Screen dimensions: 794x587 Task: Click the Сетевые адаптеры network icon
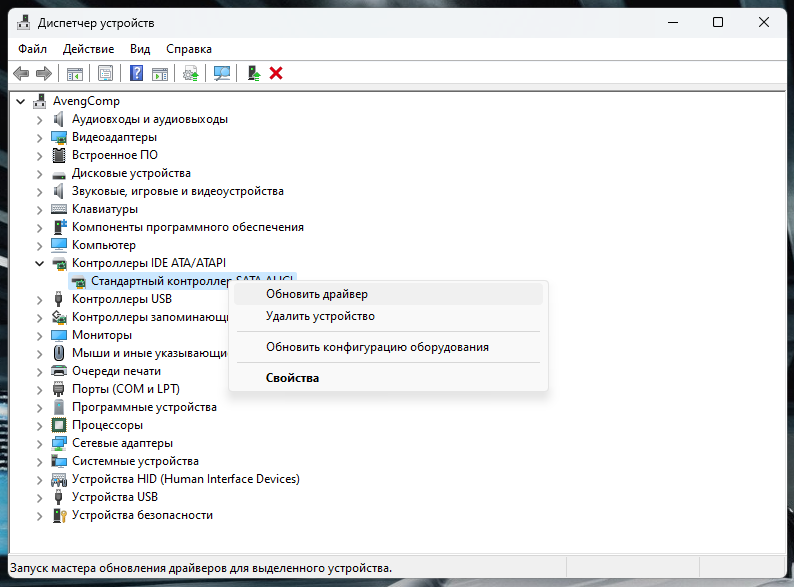tap(59, 443)
